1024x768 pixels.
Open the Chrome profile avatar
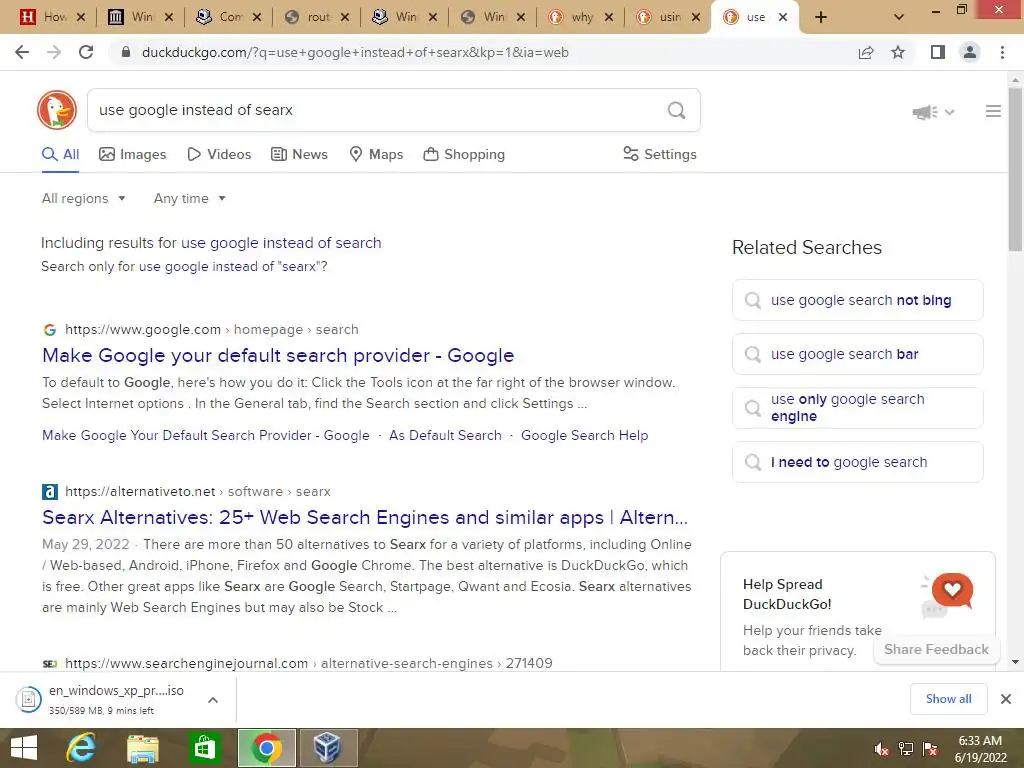[x=970, y=52]
